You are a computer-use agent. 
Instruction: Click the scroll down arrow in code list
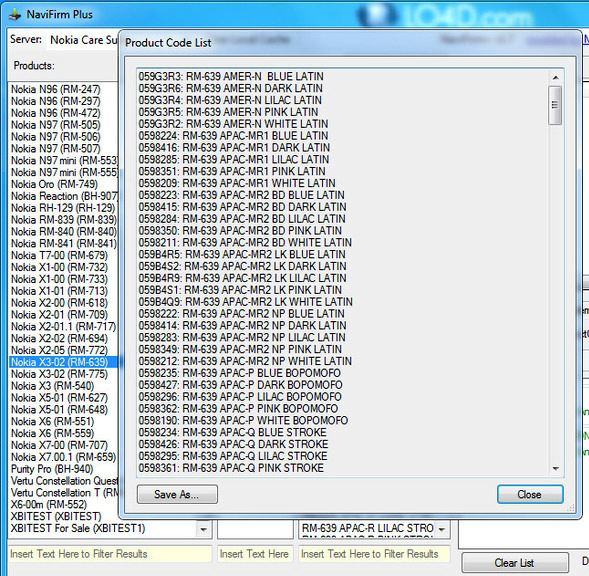click(x=556, y=469)
